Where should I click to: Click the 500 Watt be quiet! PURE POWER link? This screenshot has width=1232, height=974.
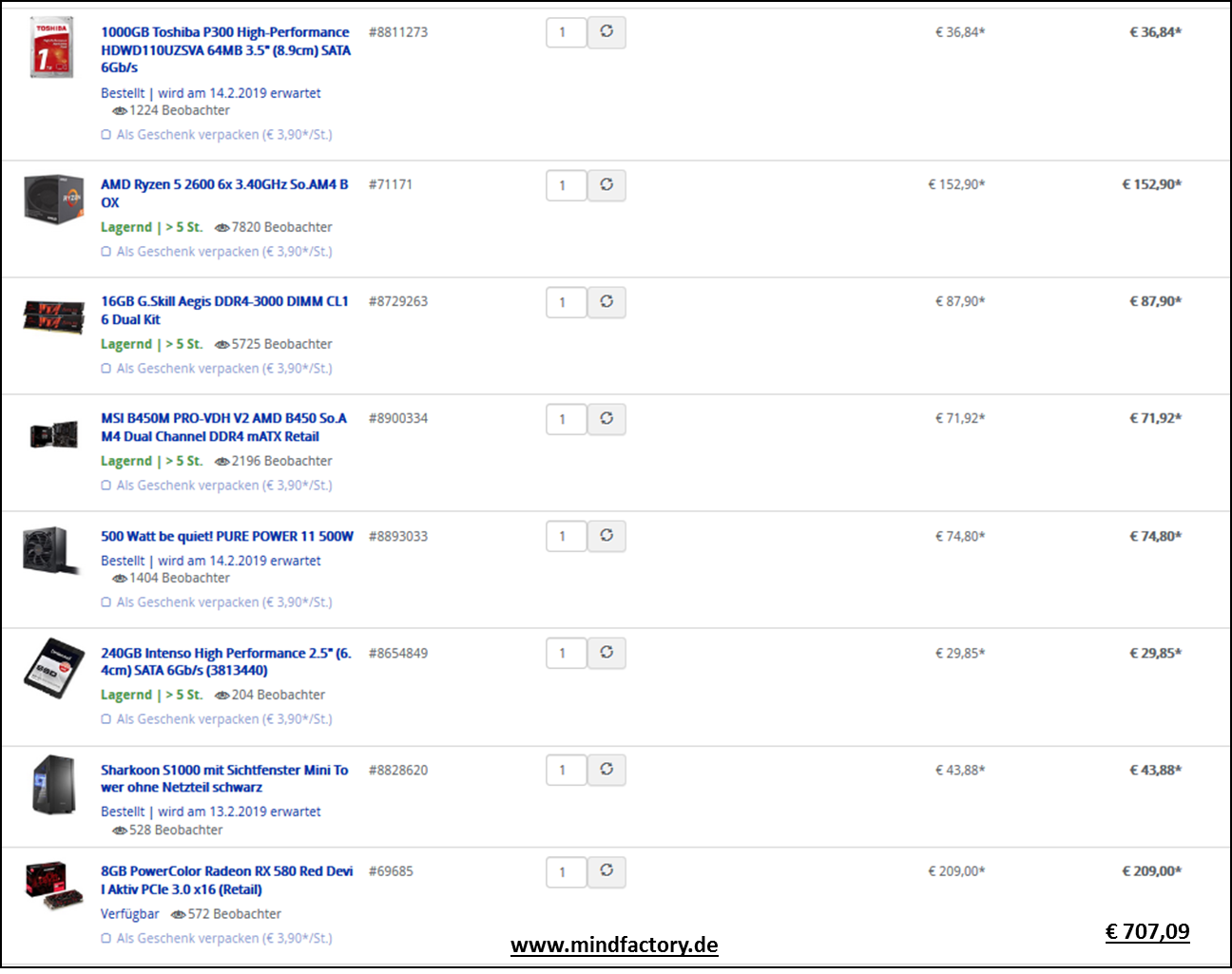click(227, 537)
